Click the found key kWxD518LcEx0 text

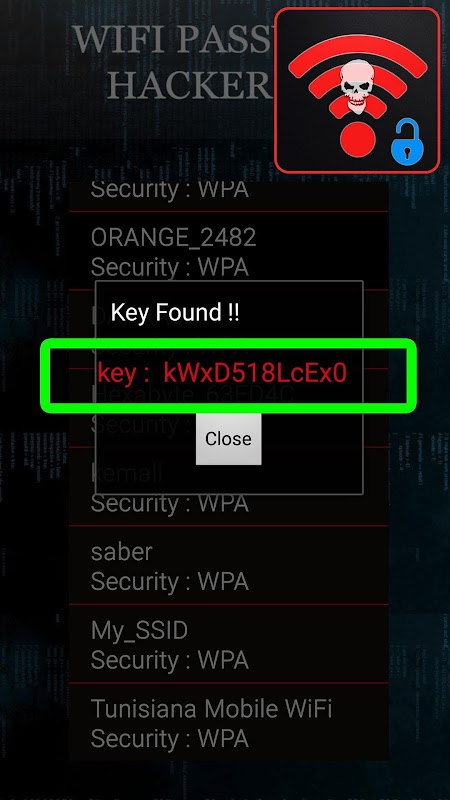255,373
